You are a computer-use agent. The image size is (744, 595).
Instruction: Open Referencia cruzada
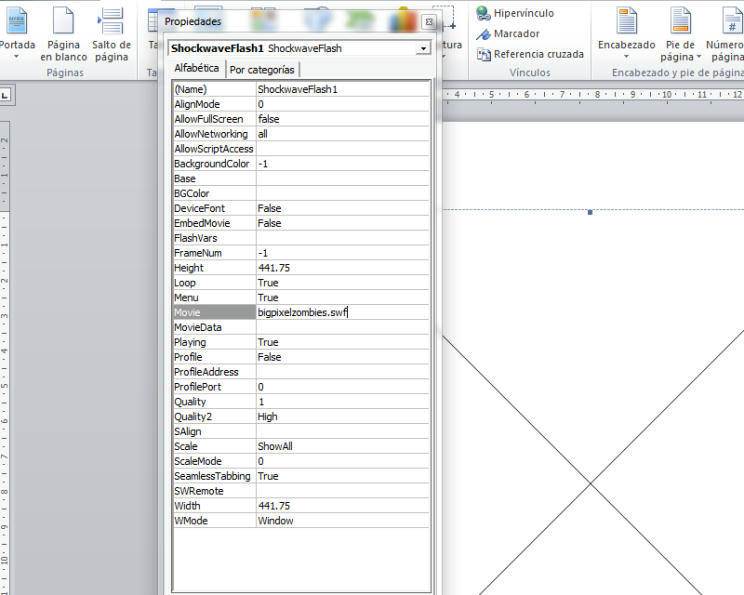point(530,55)
